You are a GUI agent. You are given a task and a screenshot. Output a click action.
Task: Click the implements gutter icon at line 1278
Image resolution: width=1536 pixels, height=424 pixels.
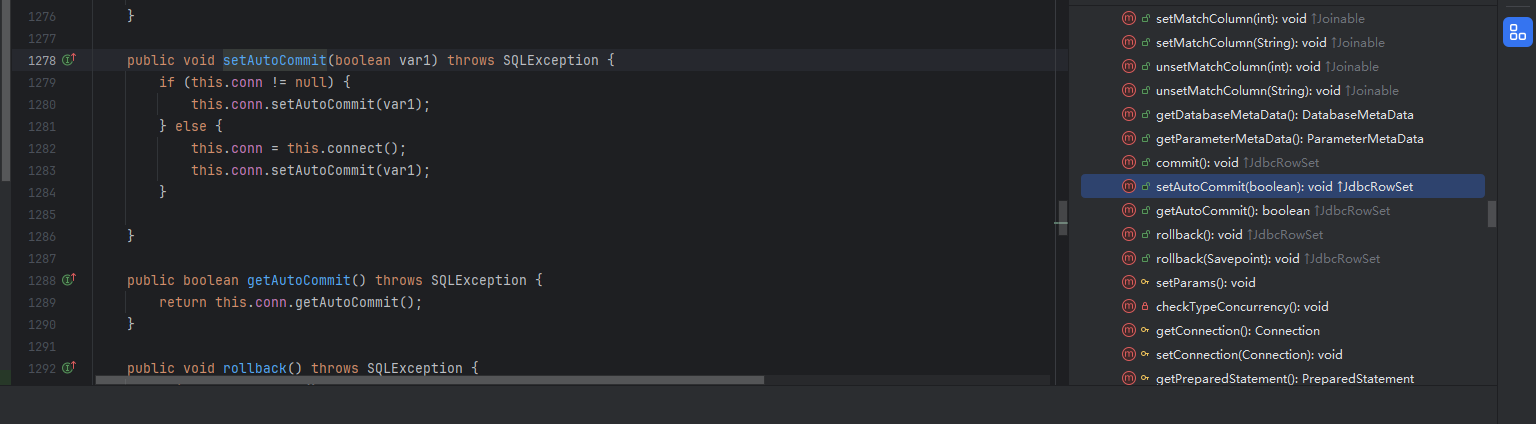(69, 60)
